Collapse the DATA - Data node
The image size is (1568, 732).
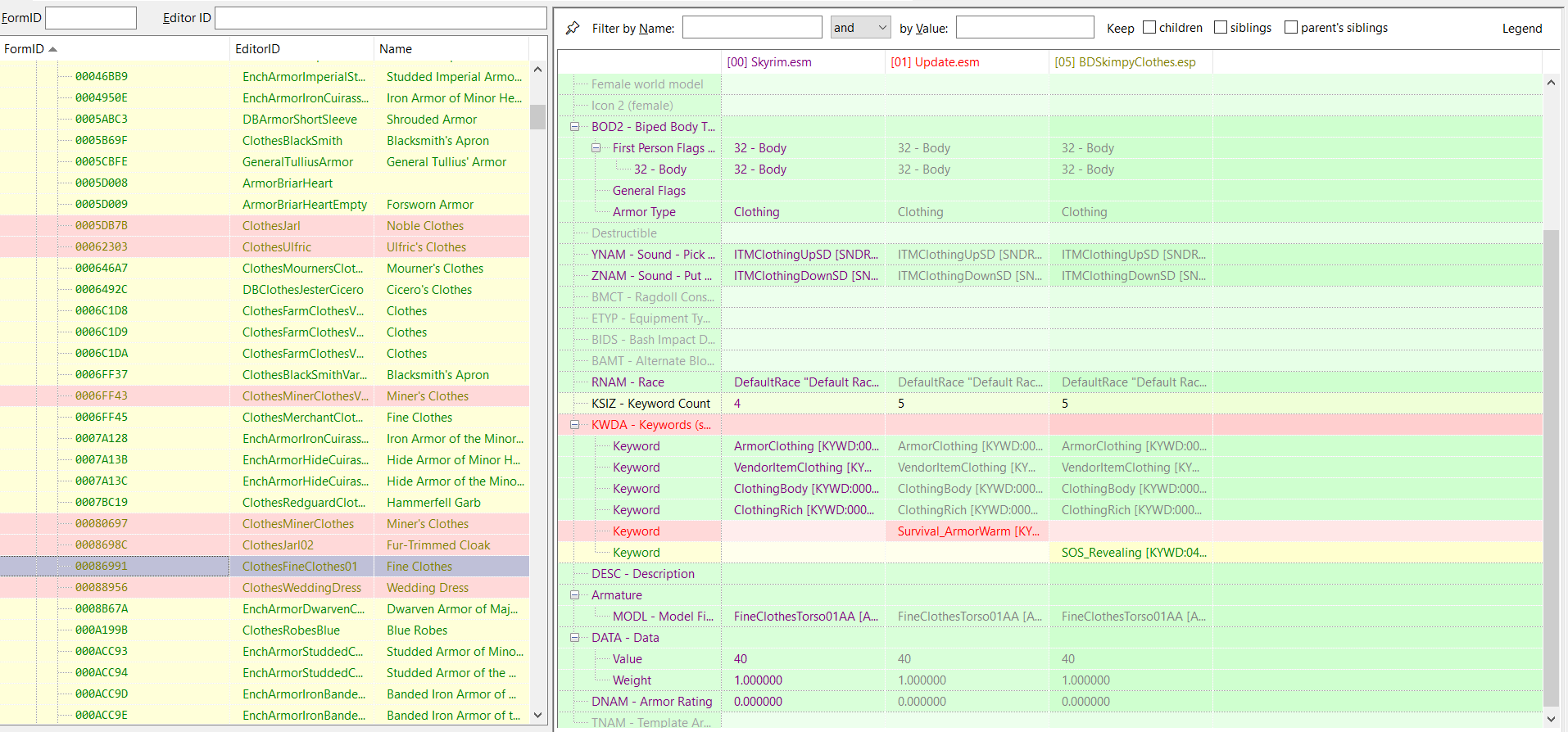pos(575,638)
